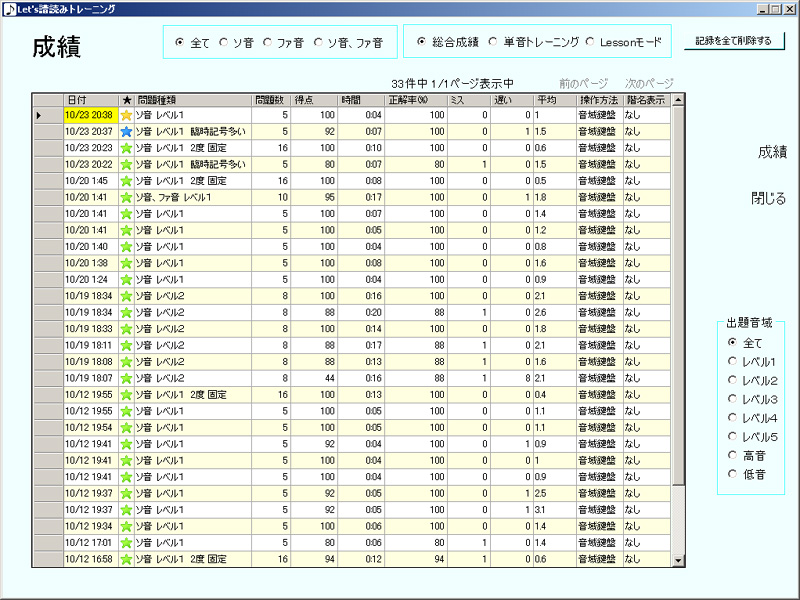The width and height of the screenshot is (800, 600).
Task: Click the table vertical scrollbar thumb
Action: click(678, 295)
